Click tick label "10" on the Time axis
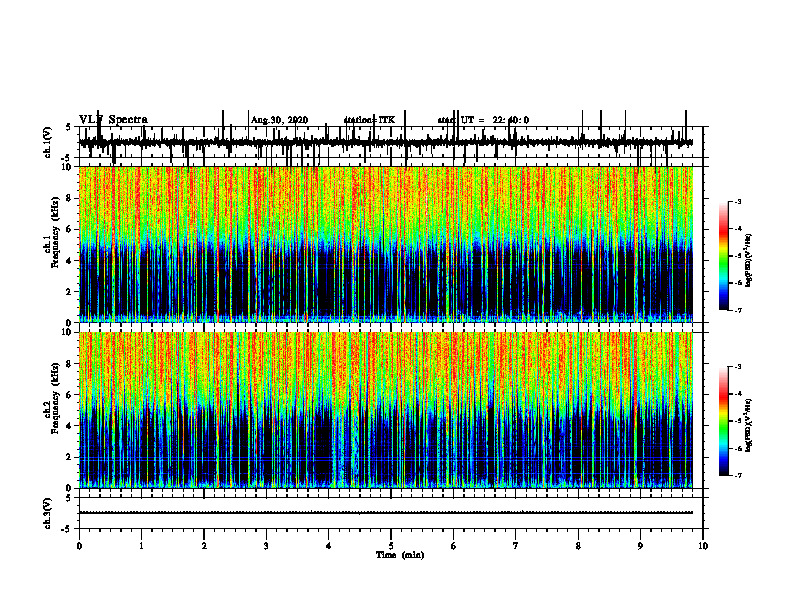This screenshot has width=792, height=612. pos(703,546)
